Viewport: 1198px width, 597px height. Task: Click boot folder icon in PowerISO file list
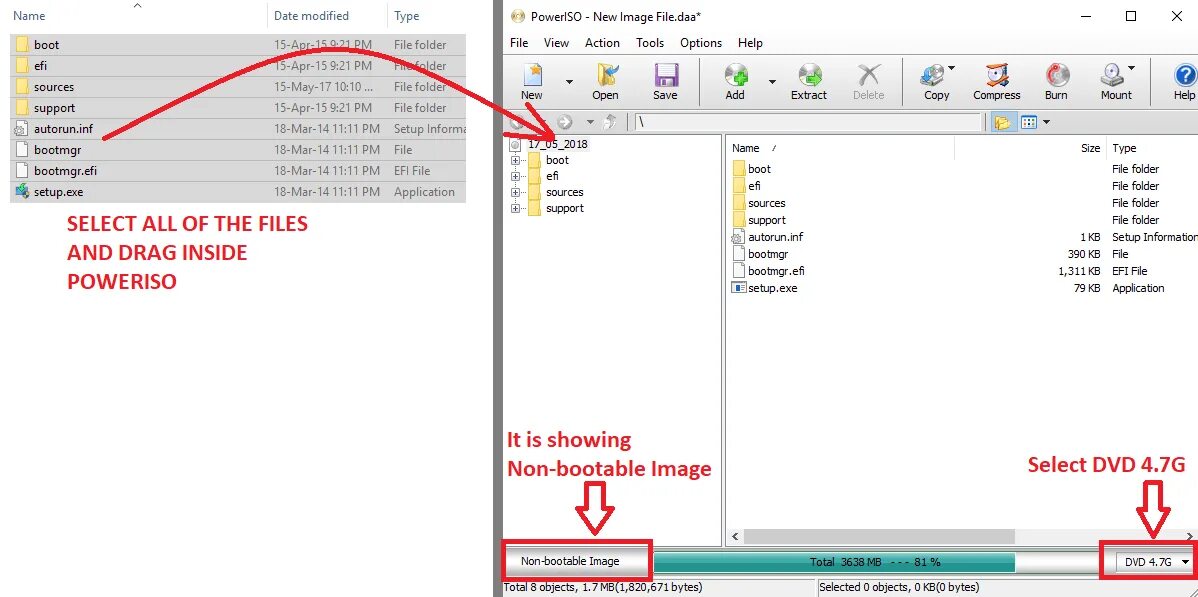[738, 169]
